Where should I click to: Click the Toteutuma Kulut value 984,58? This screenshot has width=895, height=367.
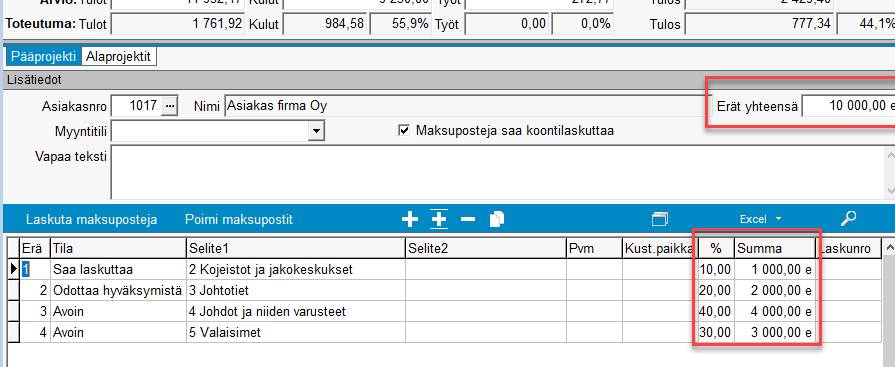pyautogui.click(x=325, y=25)
